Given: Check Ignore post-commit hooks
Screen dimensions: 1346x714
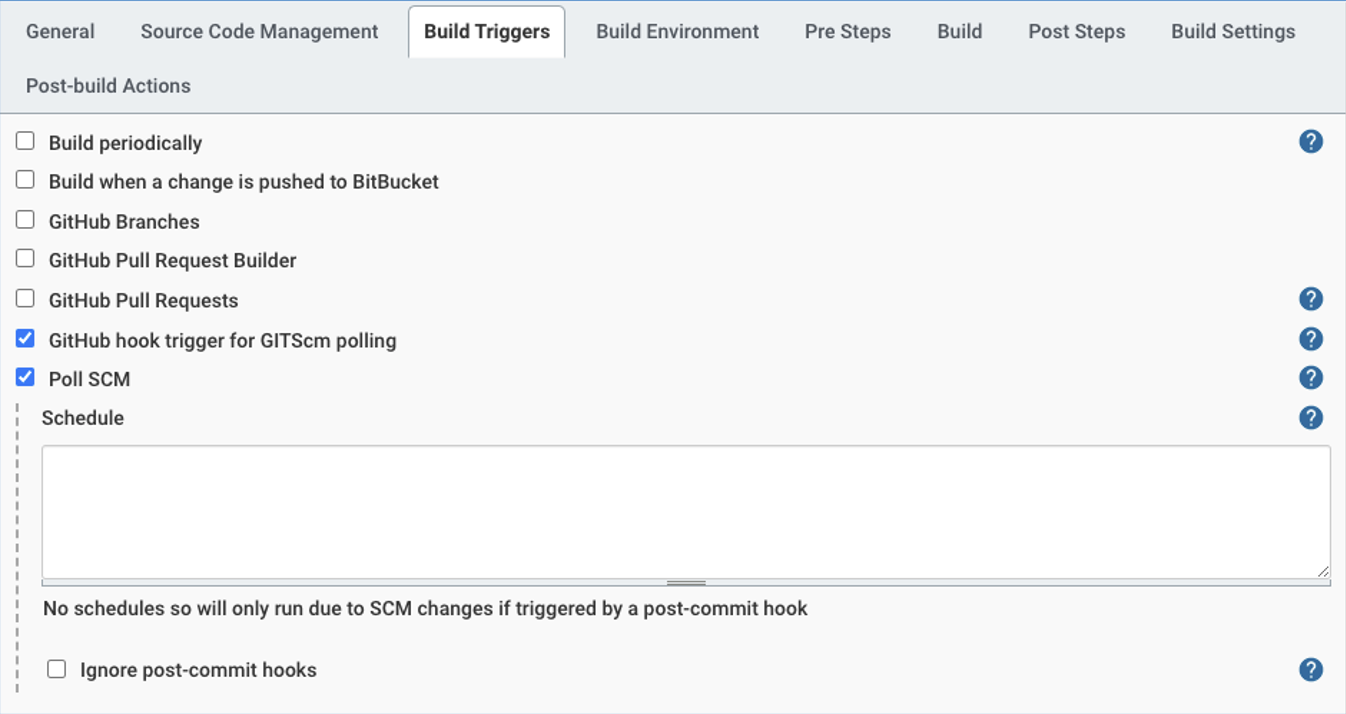Looking at the screenshot, I should 57,669.
